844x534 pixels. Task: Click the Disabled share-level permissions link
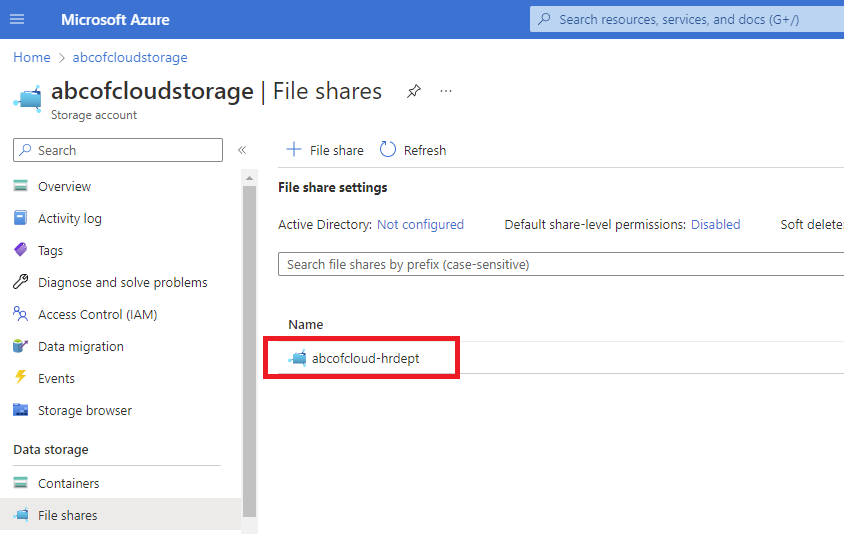[x=715, y=225]
